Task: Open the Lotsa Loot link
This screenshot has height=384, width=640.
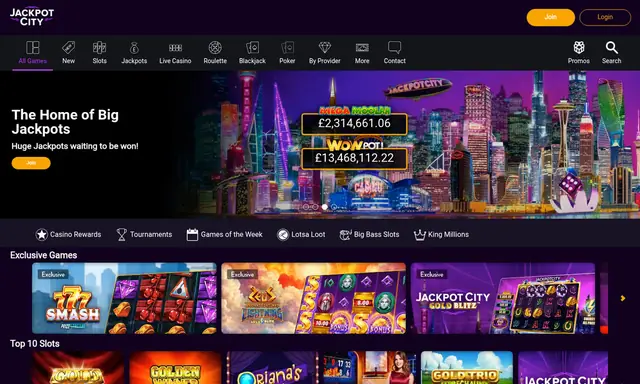Action: point(301,235)
